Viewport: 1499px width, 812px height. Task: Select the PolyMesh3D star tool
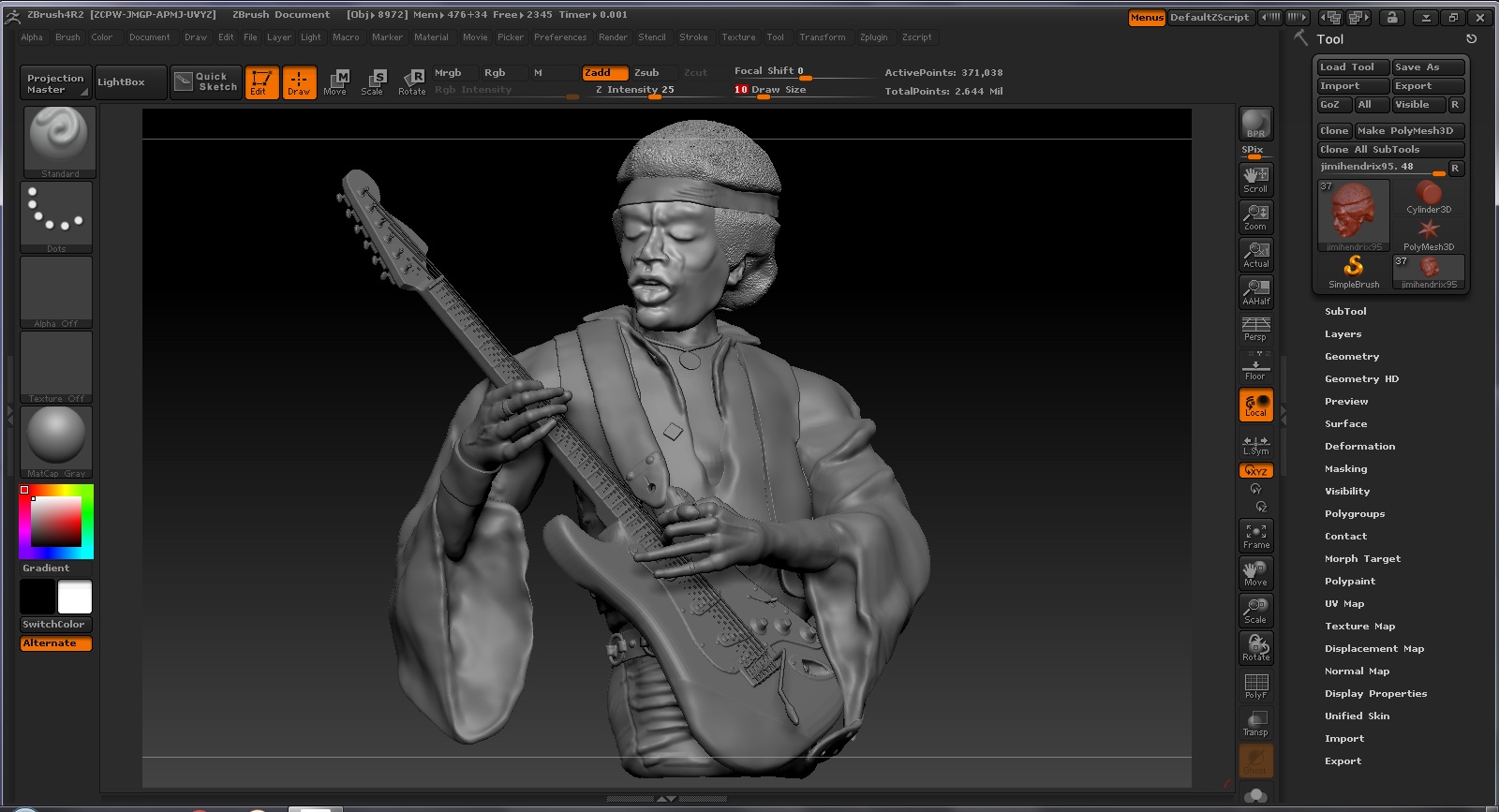pos(1429,234)
